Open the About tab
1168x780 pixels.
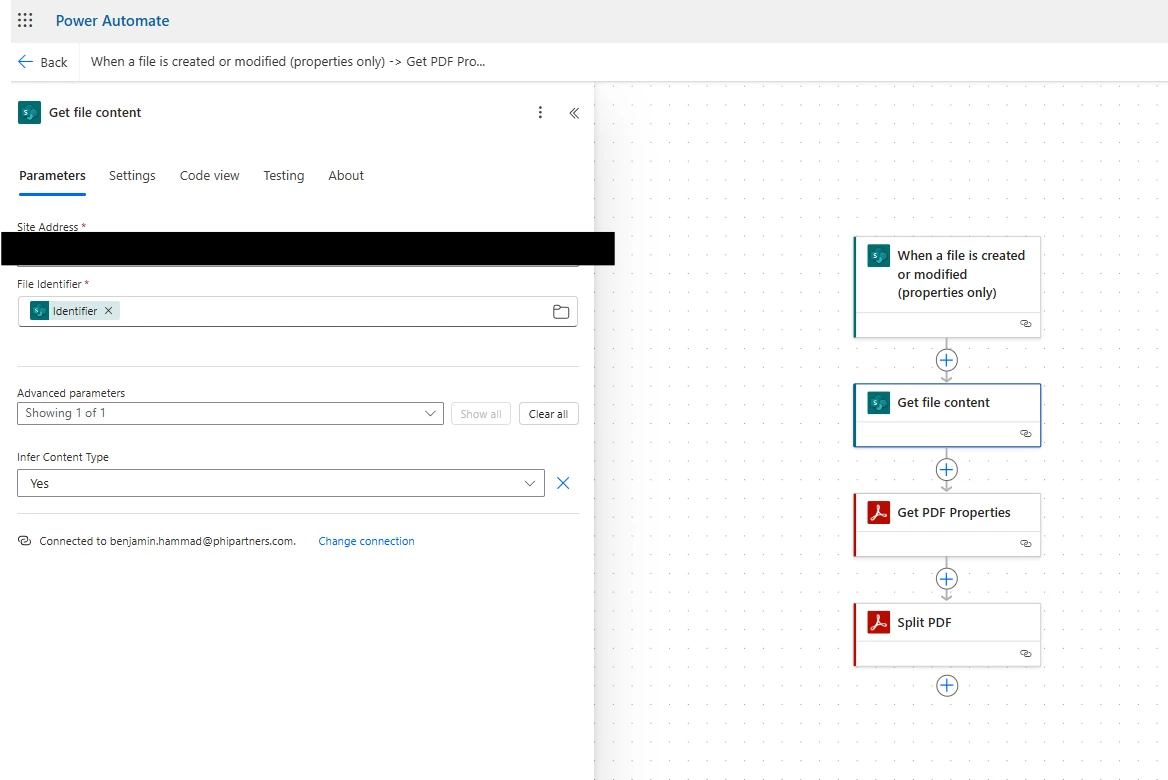[x=346, y=176]
